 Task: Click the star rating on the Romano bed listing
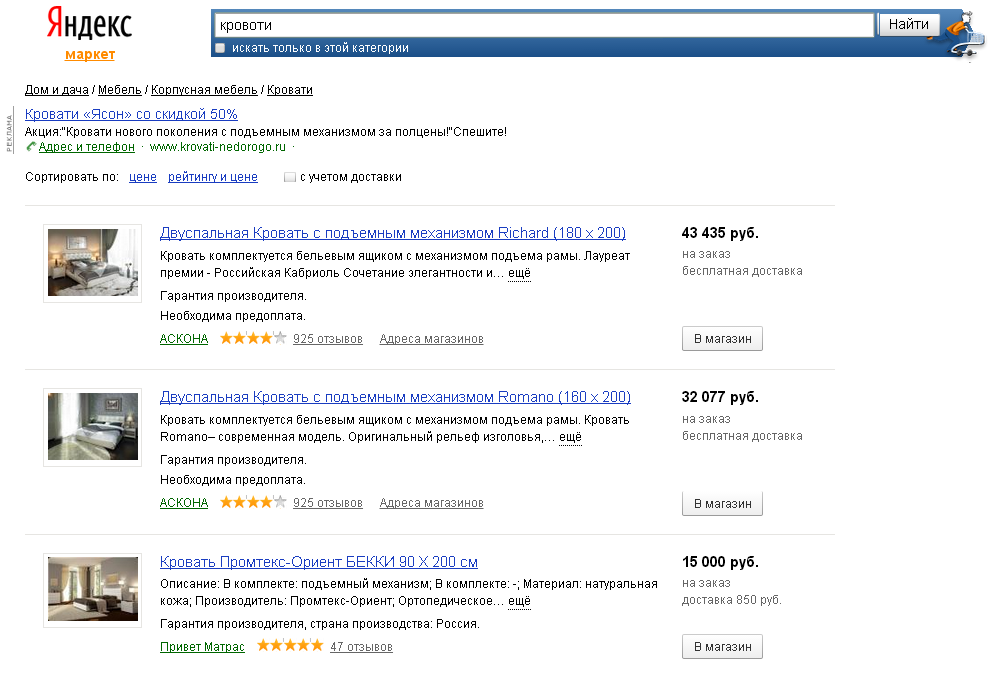coord(253,503)
